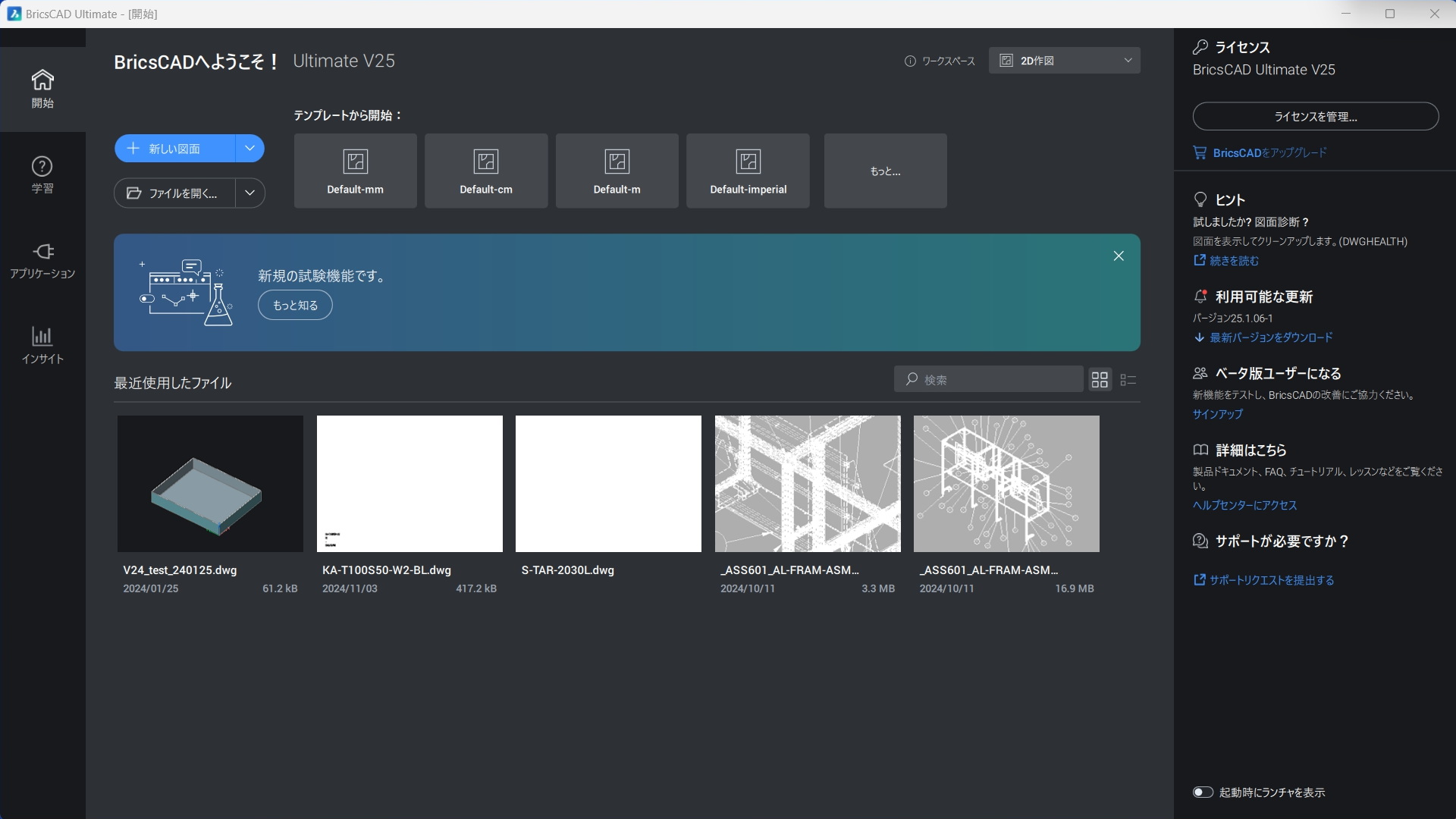Click the ワークスペース info icon
The image size is (1456, 819).
910,61
